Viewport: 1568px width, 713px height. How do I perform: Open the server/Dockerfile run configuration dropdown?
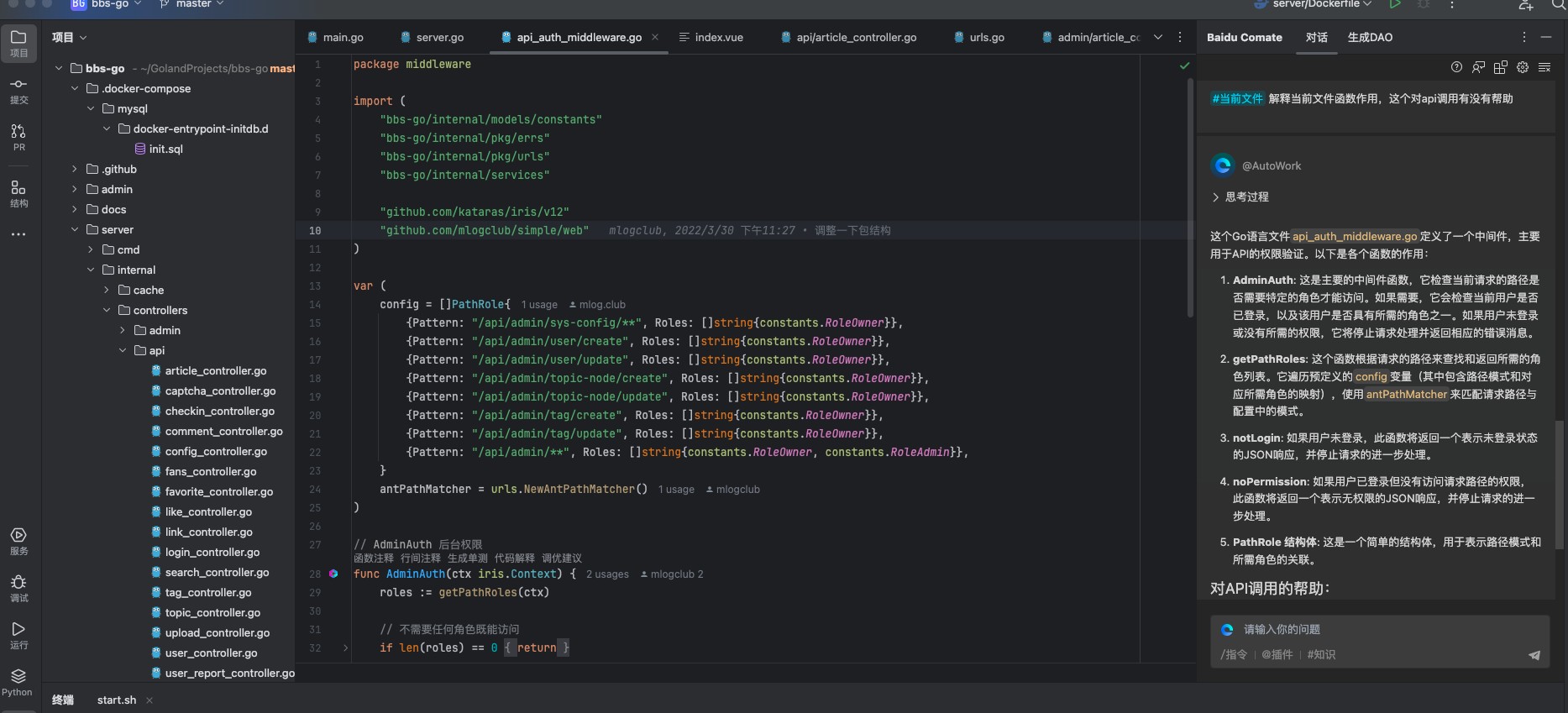pyautogui.click(x=1313, y=4)
